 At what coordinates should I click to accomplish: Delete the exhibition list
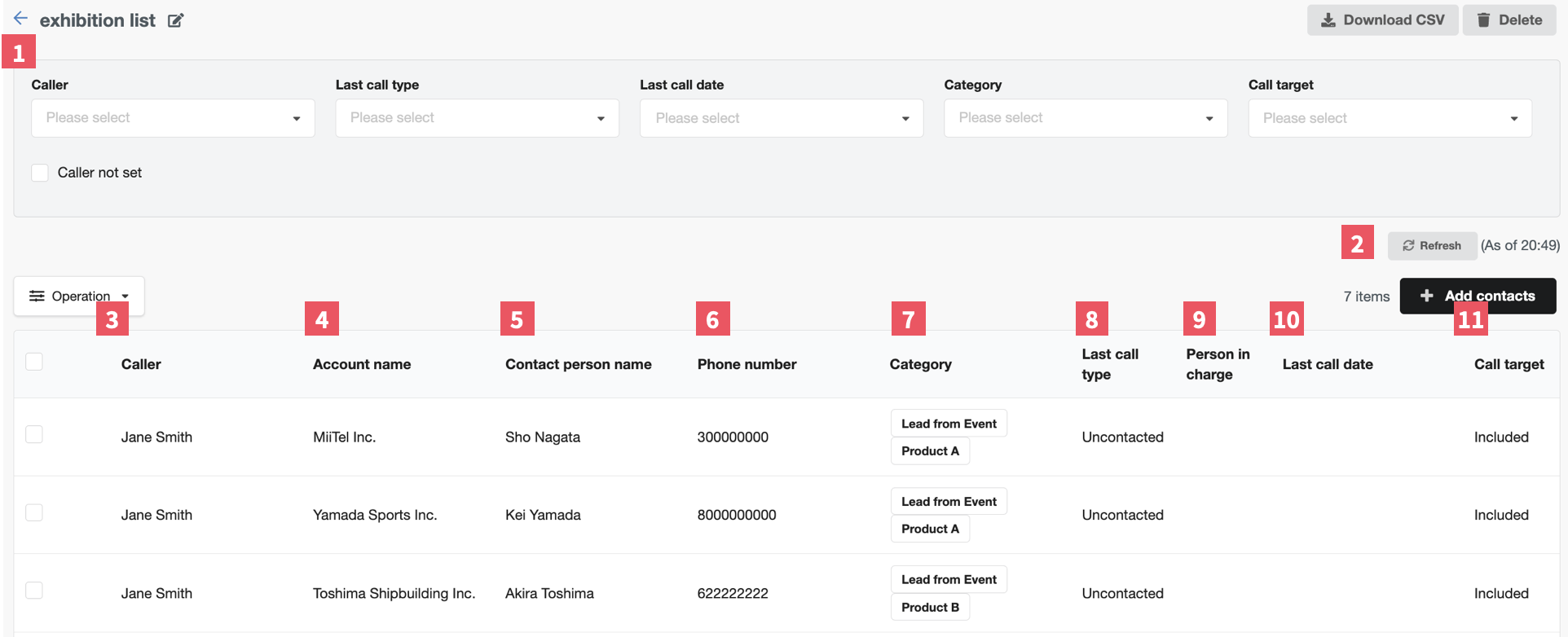point(1509,20)
